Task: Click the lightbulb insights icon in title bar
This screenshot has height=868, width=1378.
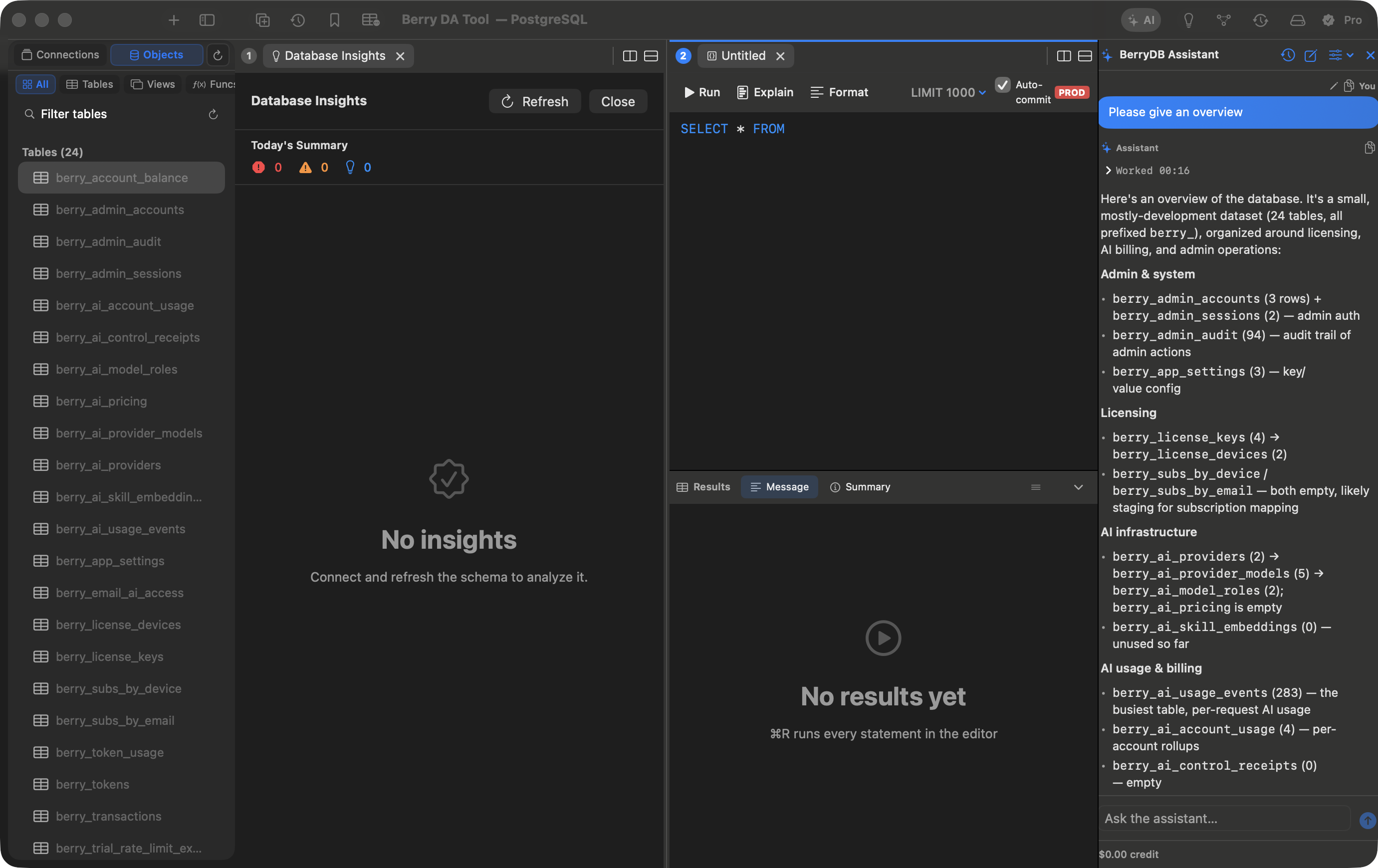Action: 1188,20
